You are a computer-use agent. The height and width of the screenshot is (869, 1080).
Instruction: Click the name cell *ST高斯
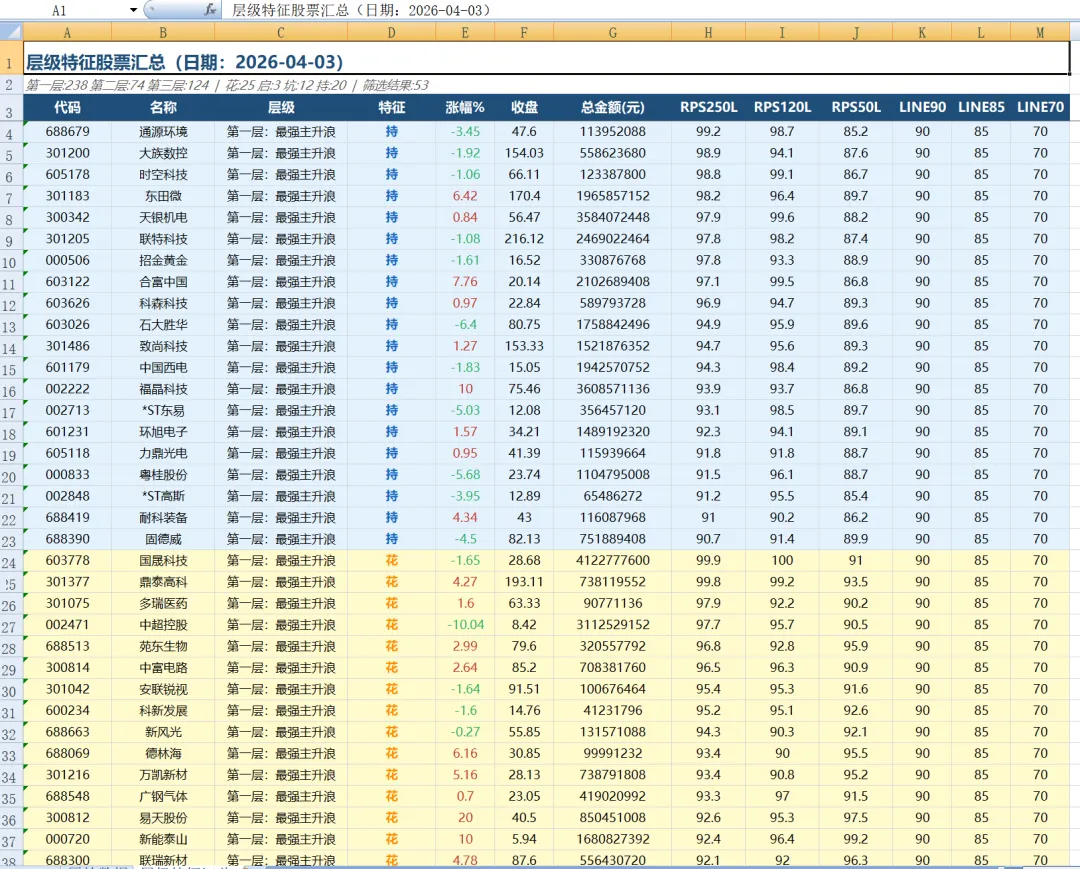(163, 496)
